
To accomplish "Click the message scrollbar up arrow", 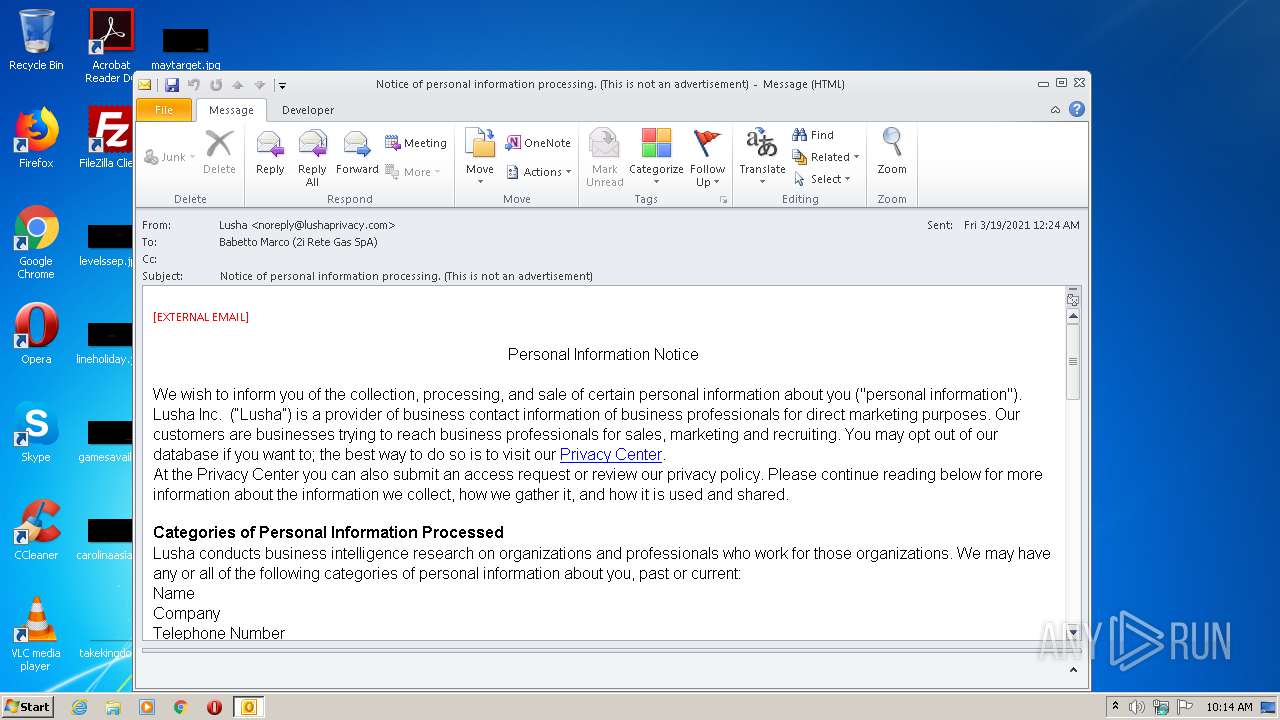I will [1073, 317].
